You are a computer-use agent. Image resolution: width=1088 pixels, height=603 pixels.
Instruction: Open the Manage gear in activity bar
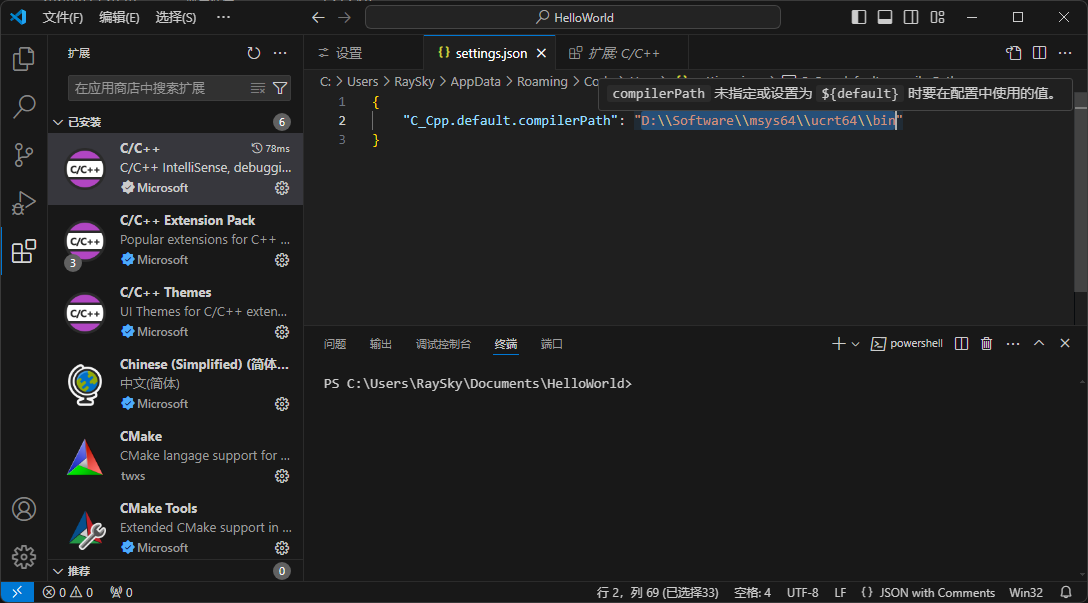coord(24,557)
